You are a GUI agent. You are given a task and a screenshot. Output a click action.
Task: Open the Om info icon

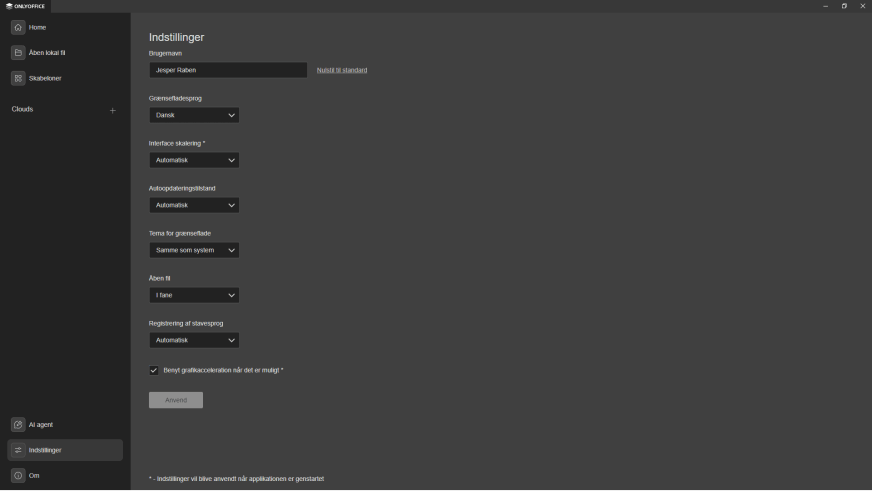point(18,476)
